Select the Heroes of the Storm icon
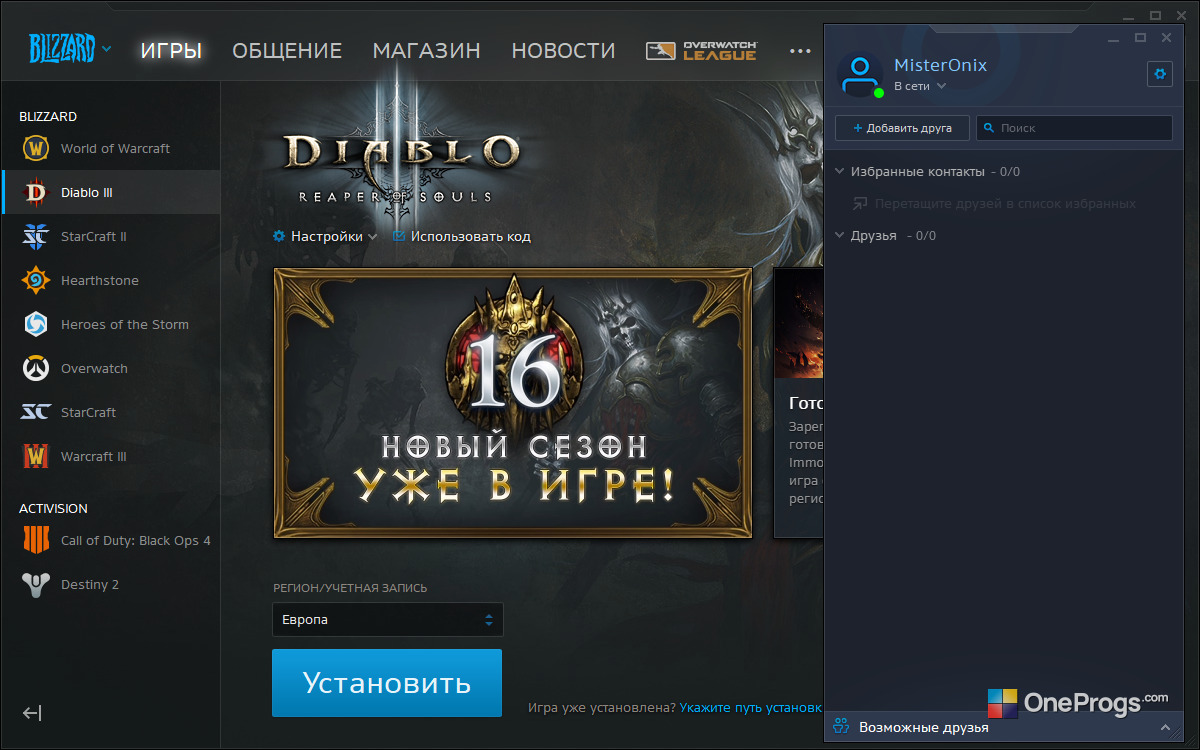 point(36,324)
